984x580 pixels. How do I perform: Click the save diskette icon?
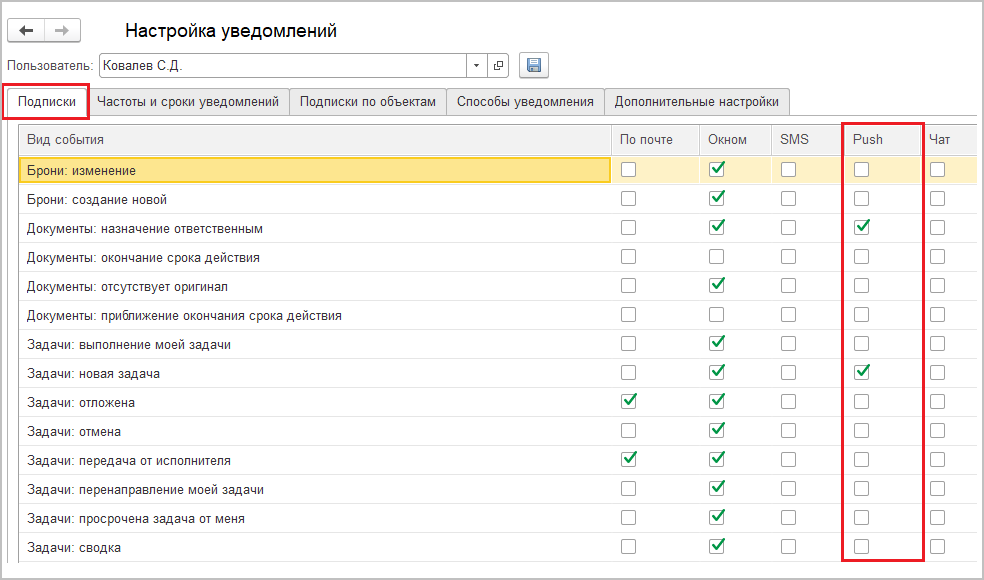pos(533,66)
